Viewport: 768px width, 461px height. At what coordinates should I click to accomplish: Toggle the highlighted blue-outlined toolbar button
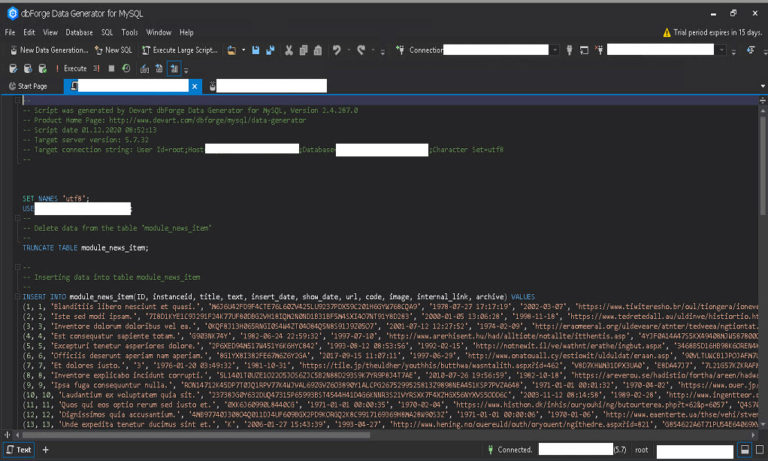click(174, 69)
